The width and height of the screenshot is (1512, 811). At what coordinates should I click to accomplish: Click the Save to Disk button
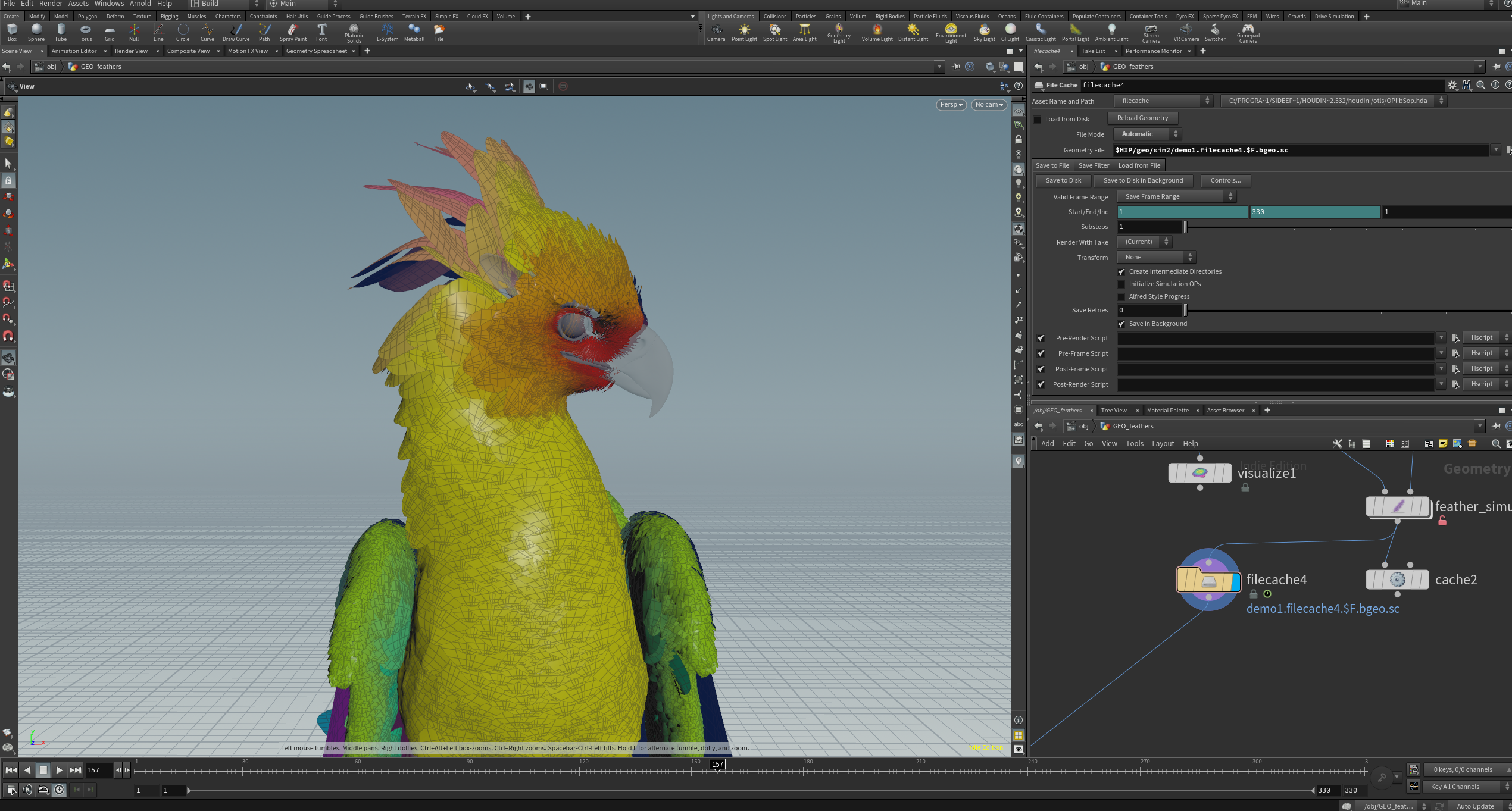tap(1063, 180)
